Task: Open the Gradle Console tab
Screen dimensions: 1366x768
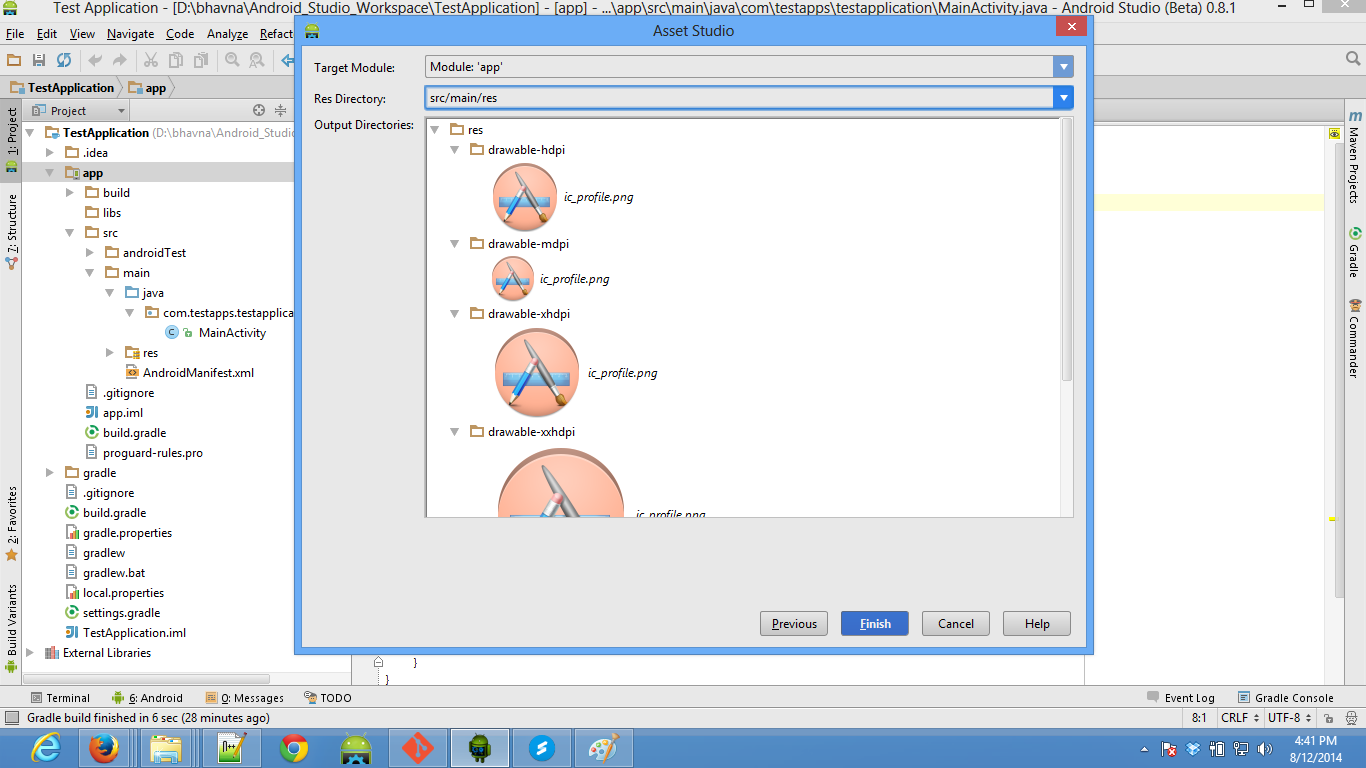Action: (x=1286, y=698)
